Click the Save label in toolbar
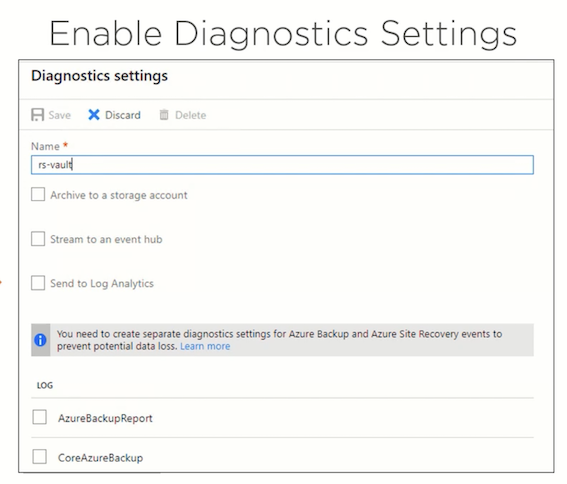 pos(60,115)
